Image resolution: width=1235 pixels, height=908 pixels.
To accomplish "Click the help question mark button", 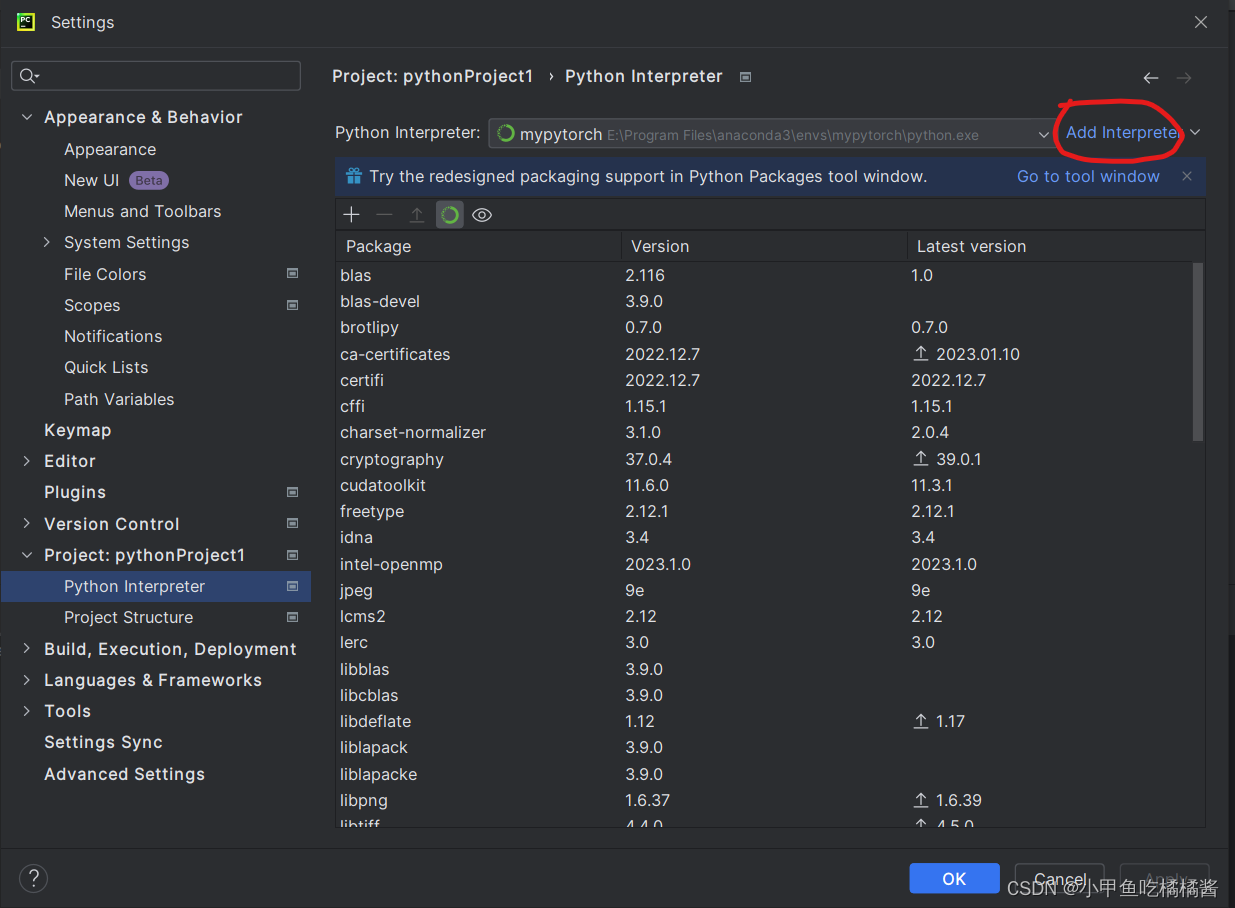I will tap(34, 879).
